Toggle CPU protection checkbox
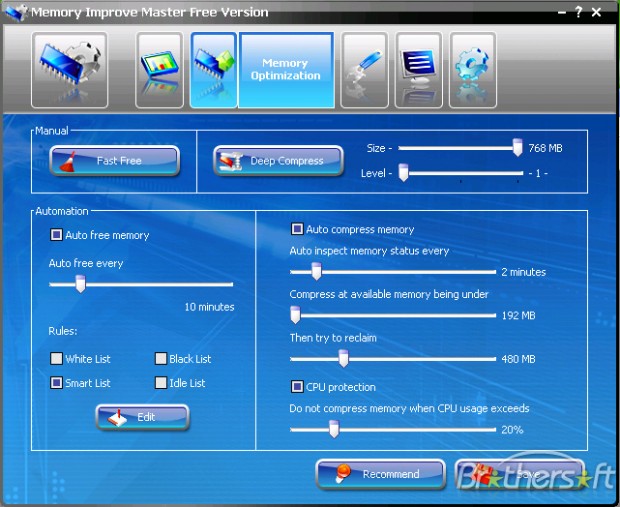 [297, 386]
